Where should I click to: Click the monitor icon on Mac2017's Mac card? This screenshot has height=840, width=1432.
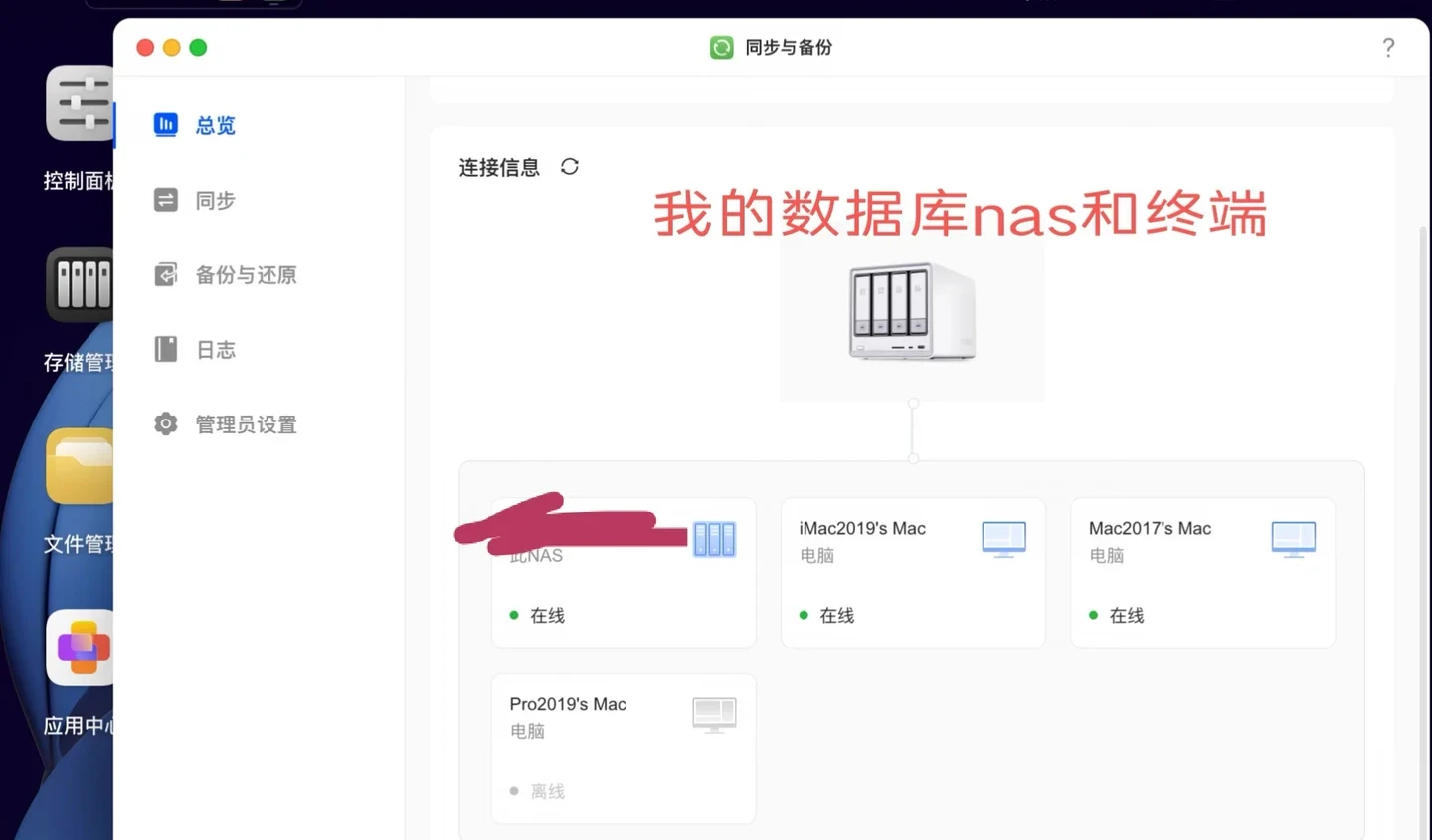click(x=1293, y=539)
